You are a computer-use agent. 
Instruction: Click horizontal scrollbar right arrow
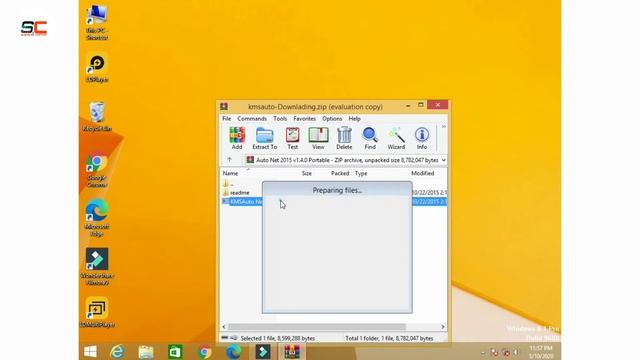point(443,327)
